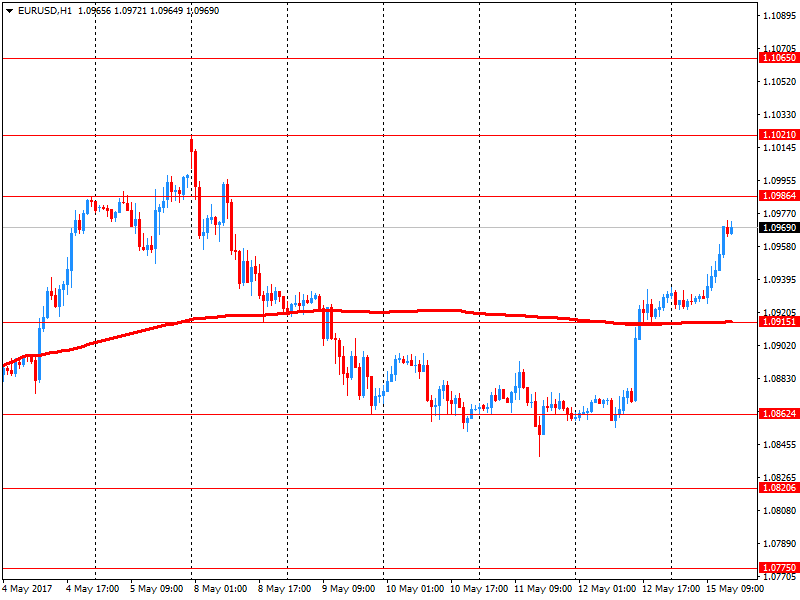Screen dimensions: 800x600
Task: Select the 1.09864 red price level label
Action: (x=779, y=196)
